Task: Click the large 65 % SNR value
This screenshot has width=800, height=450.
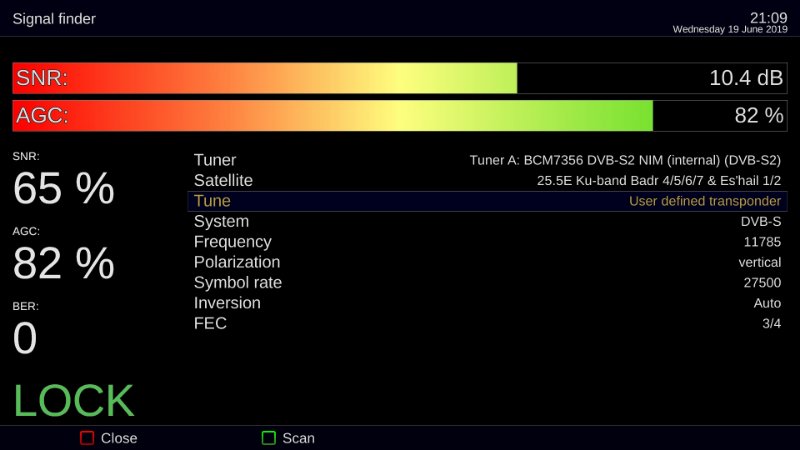Action: coord(64,188)
